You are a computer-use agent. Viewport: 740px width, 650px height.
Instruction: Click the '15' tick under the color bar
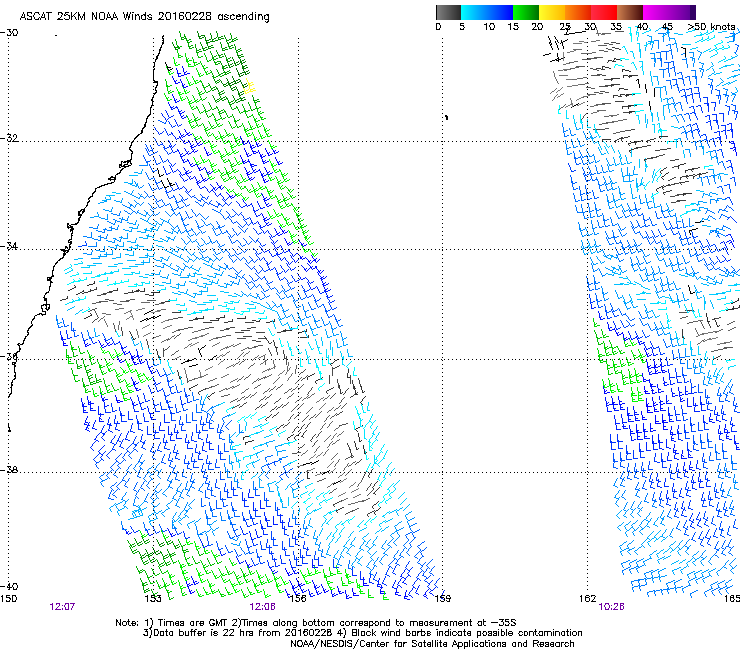click(513, 27)
